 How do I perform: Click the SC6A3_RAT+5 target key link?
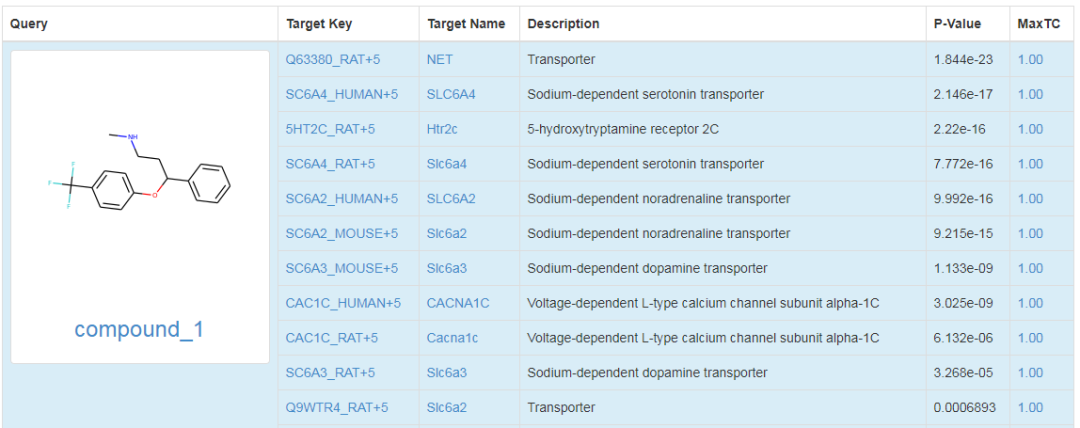pyautogui.click(x=330, y=372)
